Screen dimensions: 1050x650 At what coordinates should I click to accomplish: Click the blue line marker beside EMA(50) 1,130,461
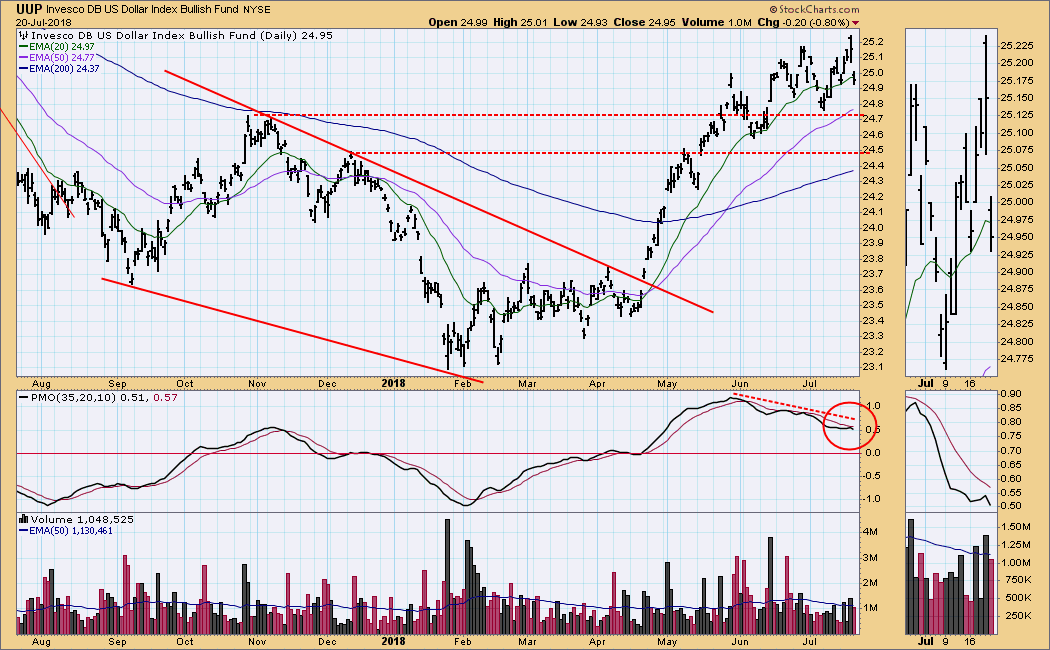click(23, 530)
